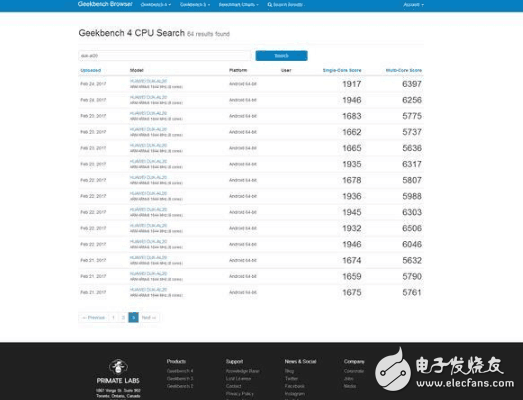Image resolution: width=523 pixels, height=400 pixels.
Task: Open the Contact footer link
Action: click(233, 386)
